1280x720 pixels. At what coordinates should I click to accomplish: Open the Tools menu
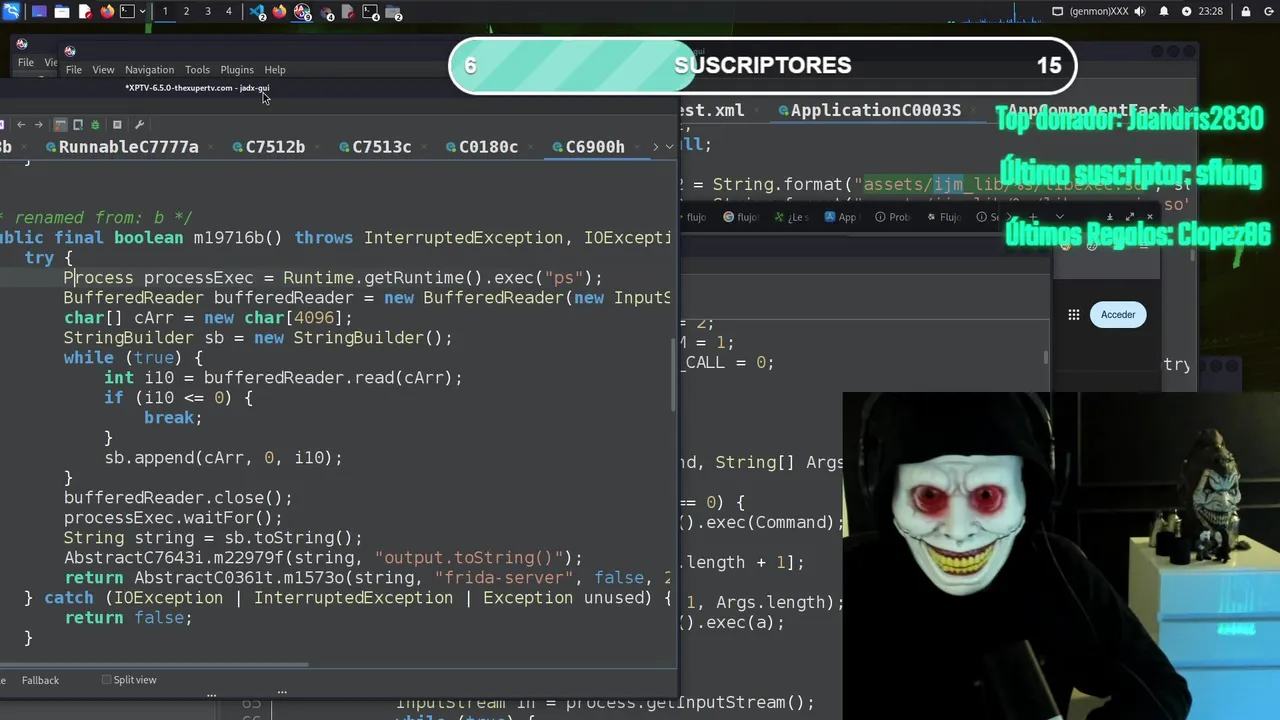197,70
